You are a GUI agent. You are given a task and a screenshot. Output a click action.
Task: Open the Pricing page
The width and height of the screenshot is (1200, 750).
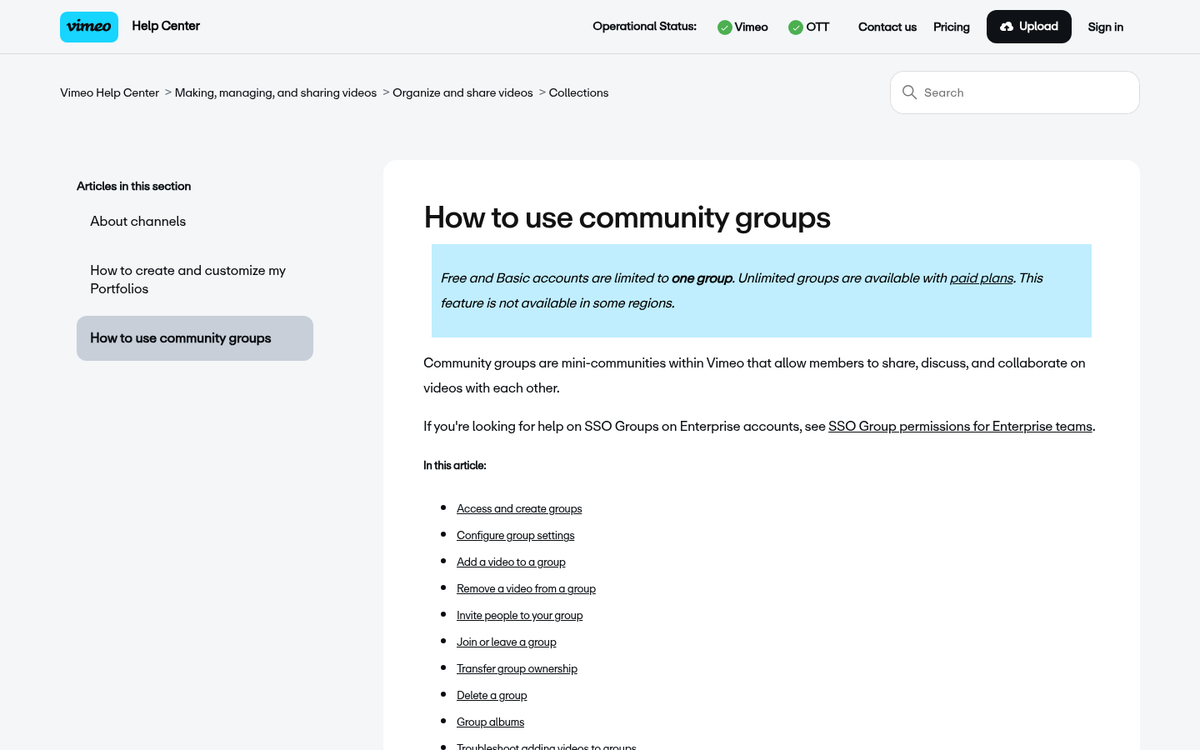pos(950,27)
